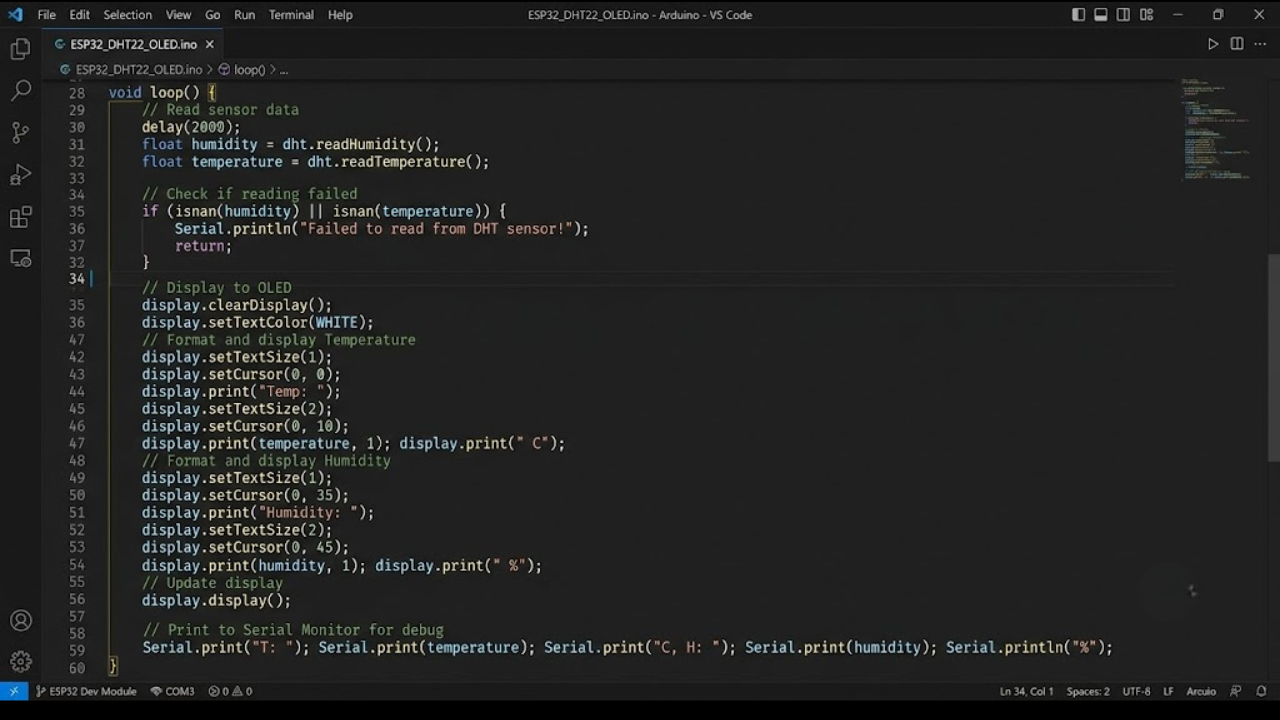Viewport: 1280px width, 720px height.
Task: Toggle the bottom panel visibility
Action: tap(1101, 15)
